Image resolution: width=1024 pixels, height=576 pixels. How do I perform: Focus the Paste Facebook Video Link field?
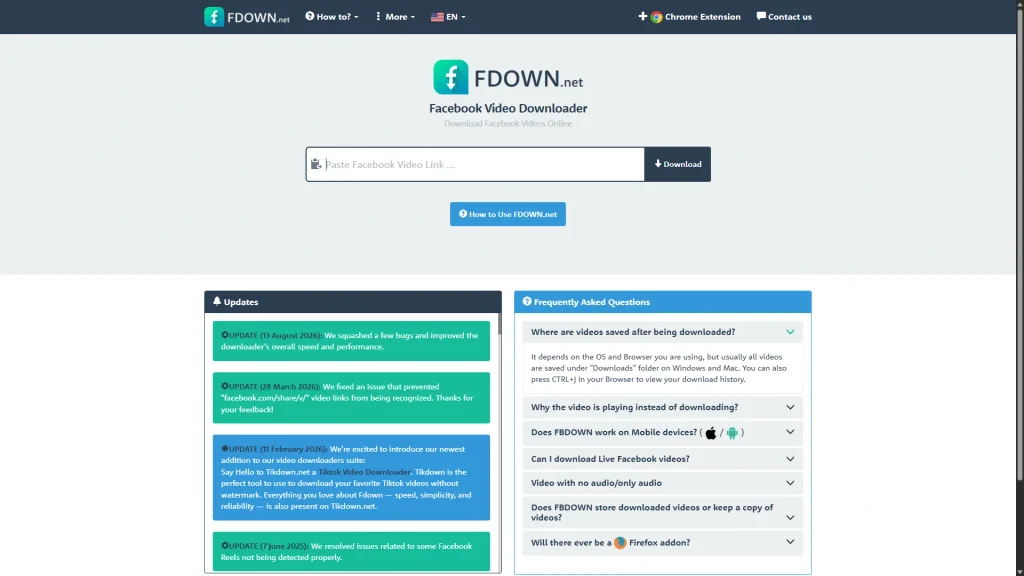475,164
